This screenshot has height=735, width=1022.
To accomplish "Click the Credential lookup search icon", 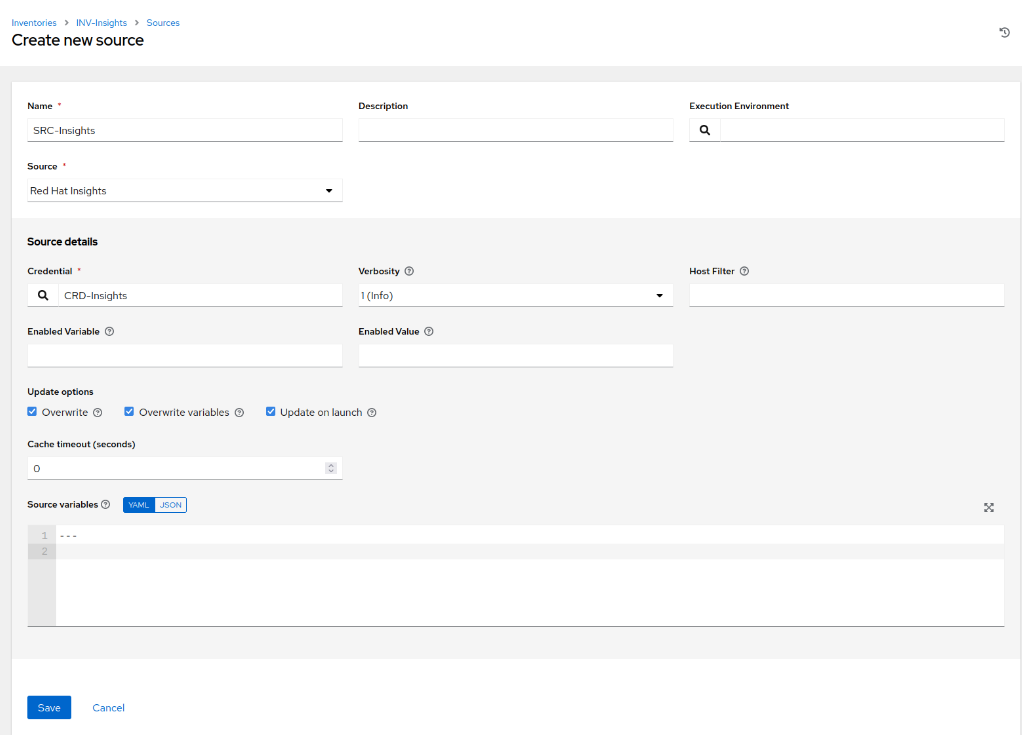I will [43, 295].
